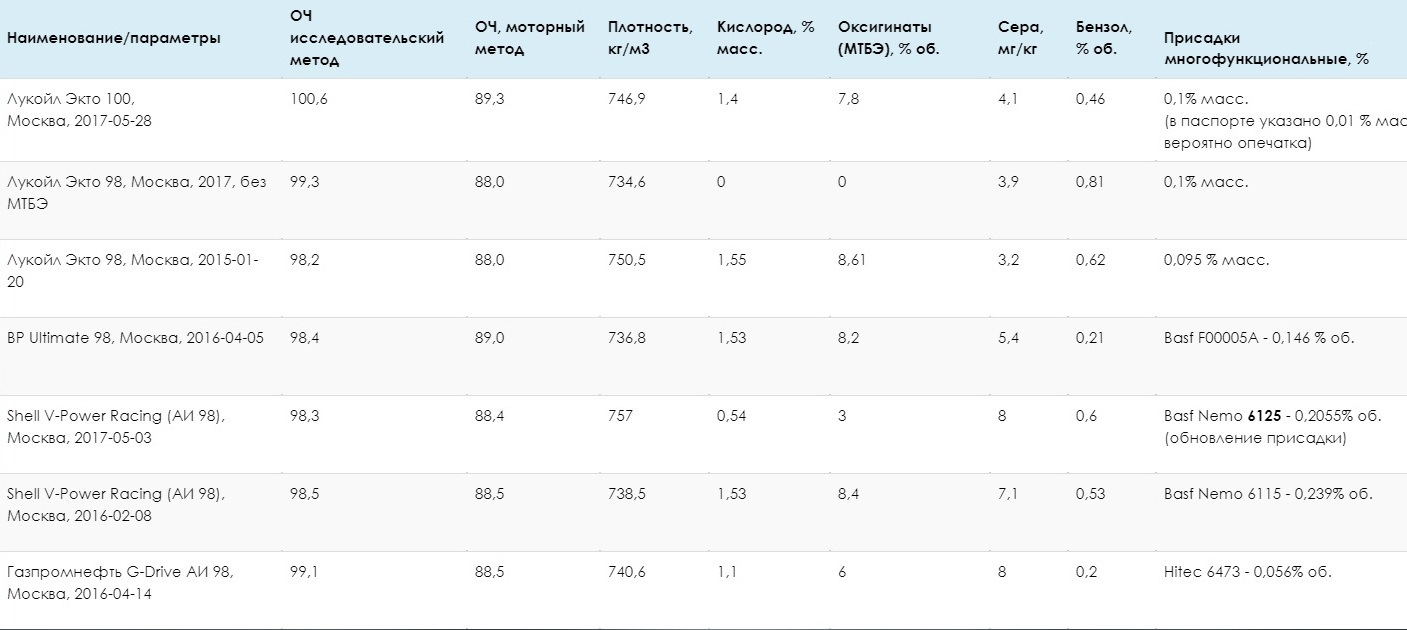Click the "ОЧ исследовательский метод" column header

tap(366, 38)
